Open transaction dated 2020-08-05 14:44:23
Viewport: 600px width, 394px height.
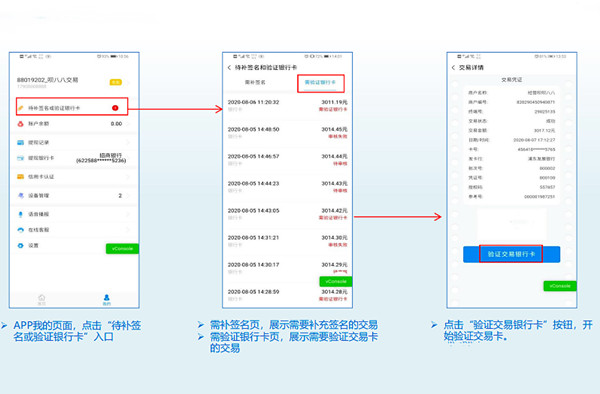pyautogui.click(x=287, y=187)
